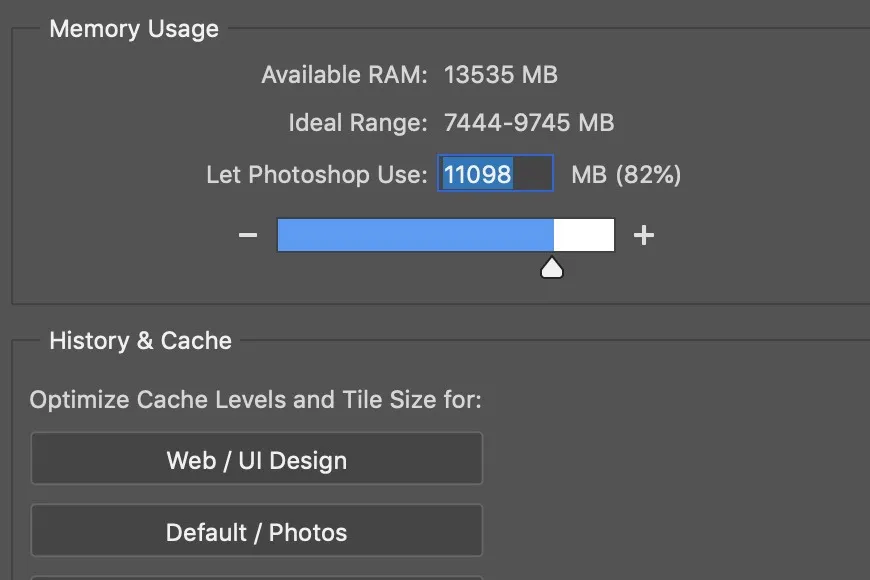Click the History & Cache section heading

coord(140,341)
